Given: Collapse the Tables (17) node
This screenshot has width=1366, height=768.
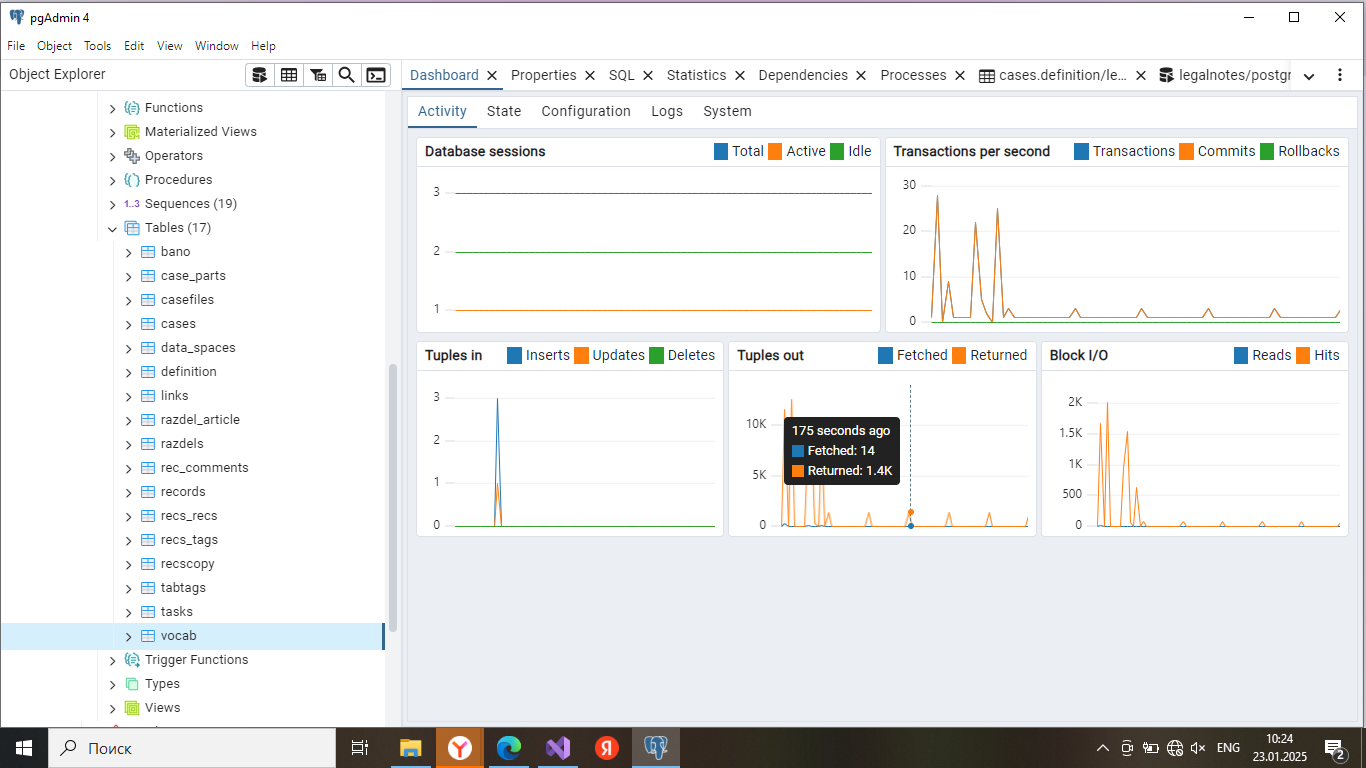Looking at the screenshot, I should coord(112,228).
